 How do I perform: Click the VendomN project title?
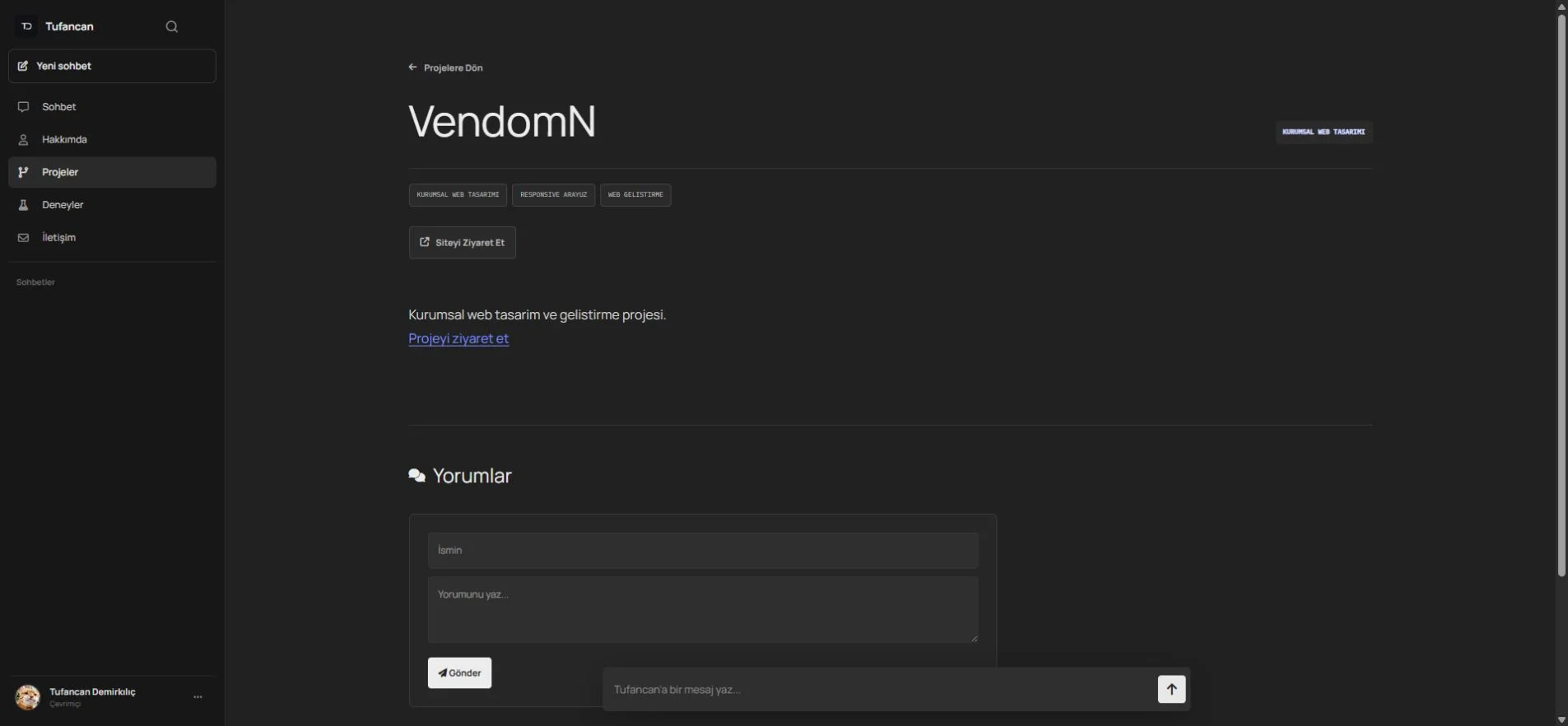502,122
